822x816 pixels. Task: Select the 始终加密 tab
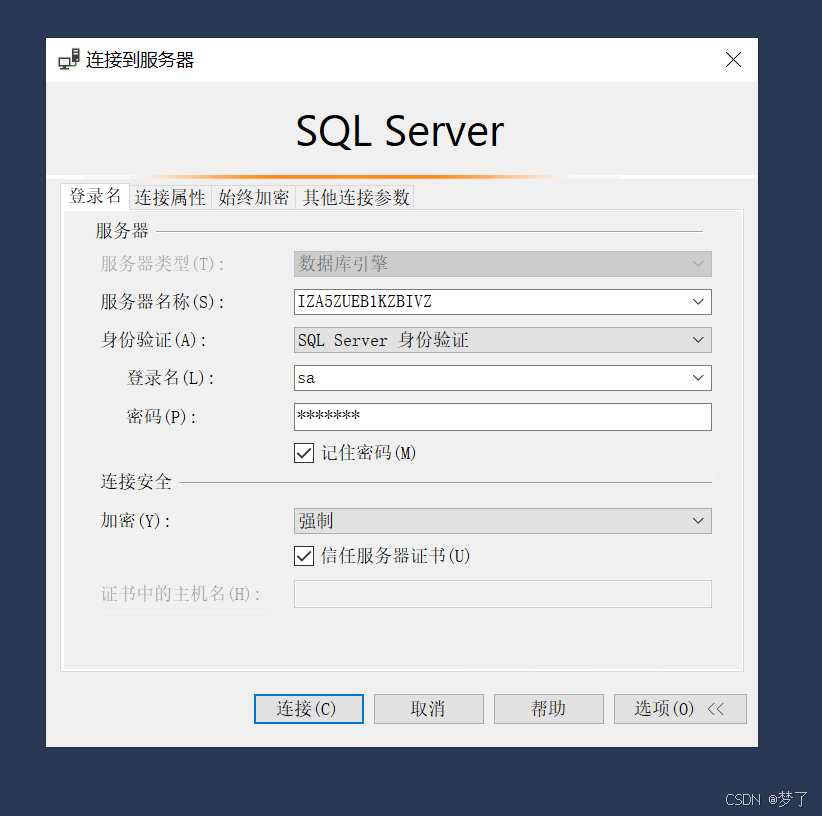pyautogui.click(x=253, y=198)
